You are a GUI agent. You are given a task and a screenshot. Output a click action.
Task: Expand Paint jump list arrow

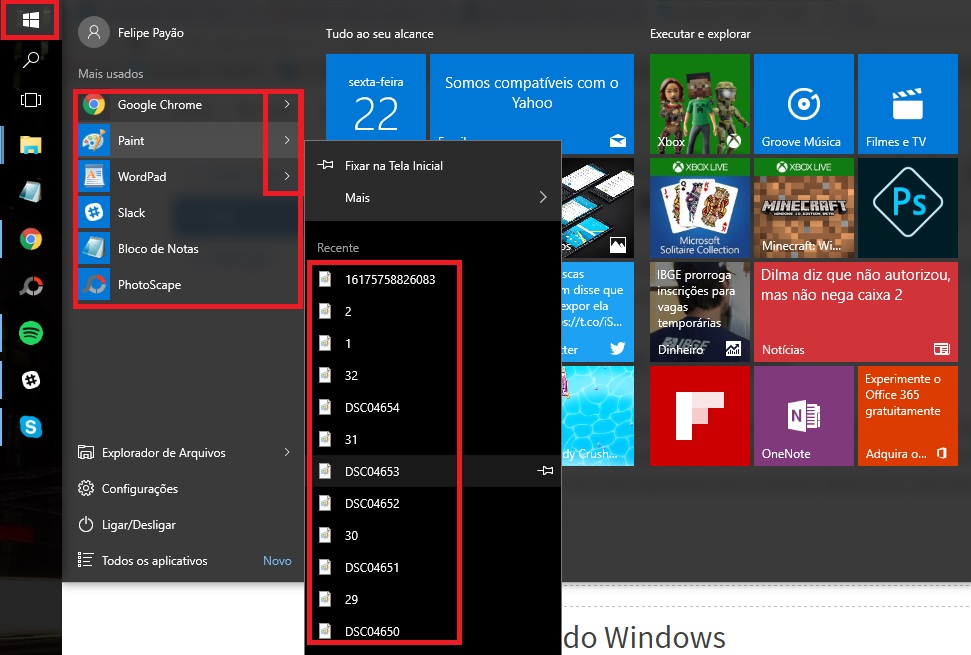point(287,140)
